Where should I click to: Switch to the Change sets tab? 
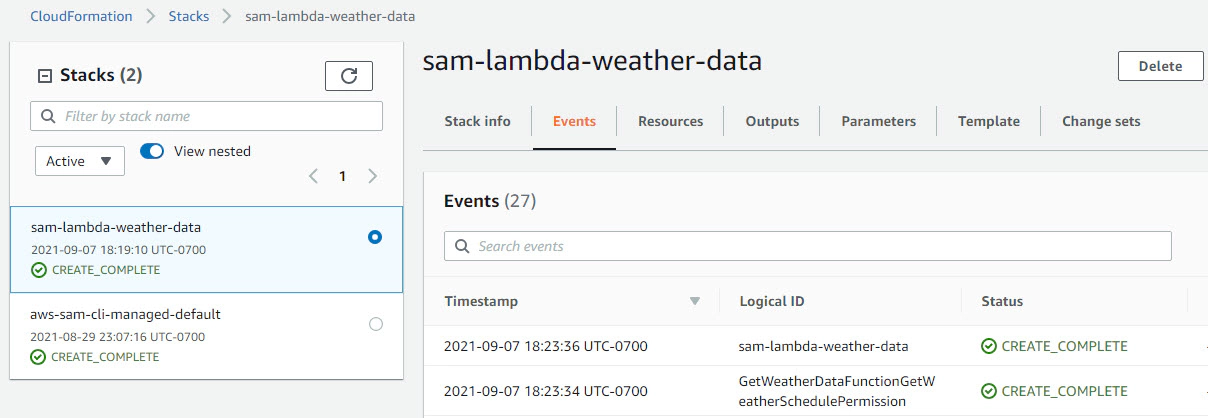[x=1101, y=122]
